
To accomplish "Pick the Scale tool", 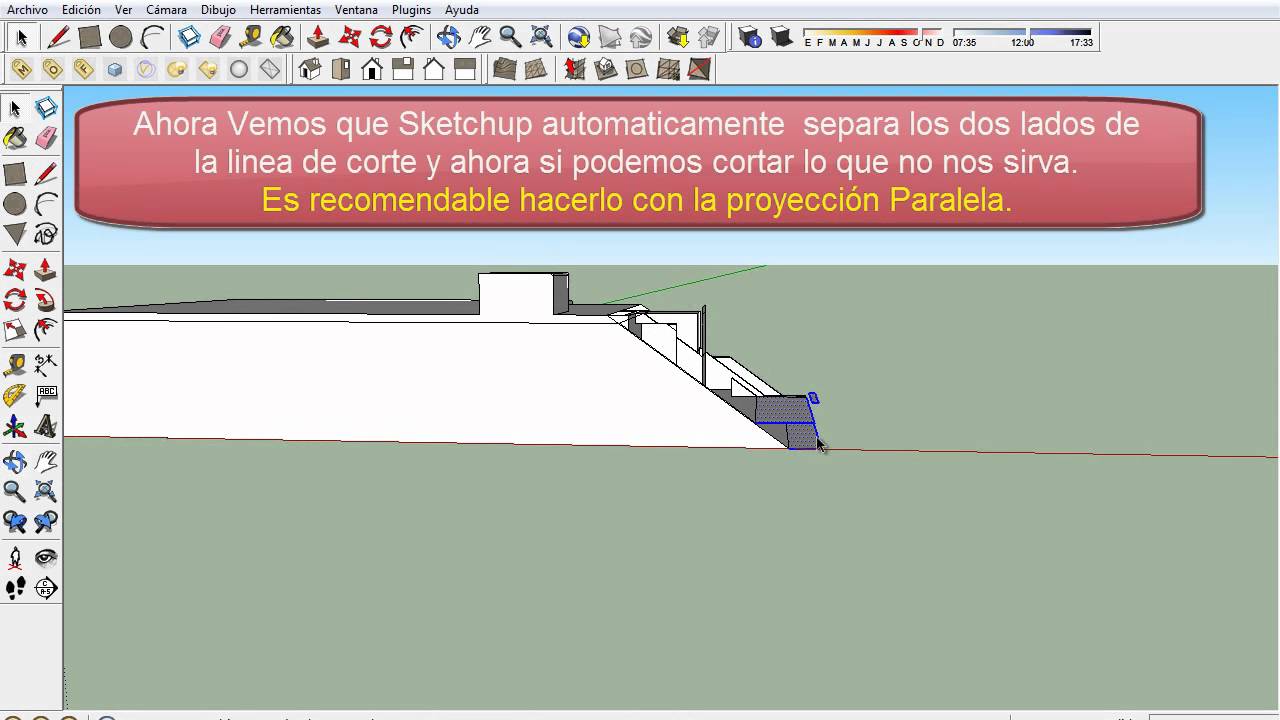I will [15, 330].
